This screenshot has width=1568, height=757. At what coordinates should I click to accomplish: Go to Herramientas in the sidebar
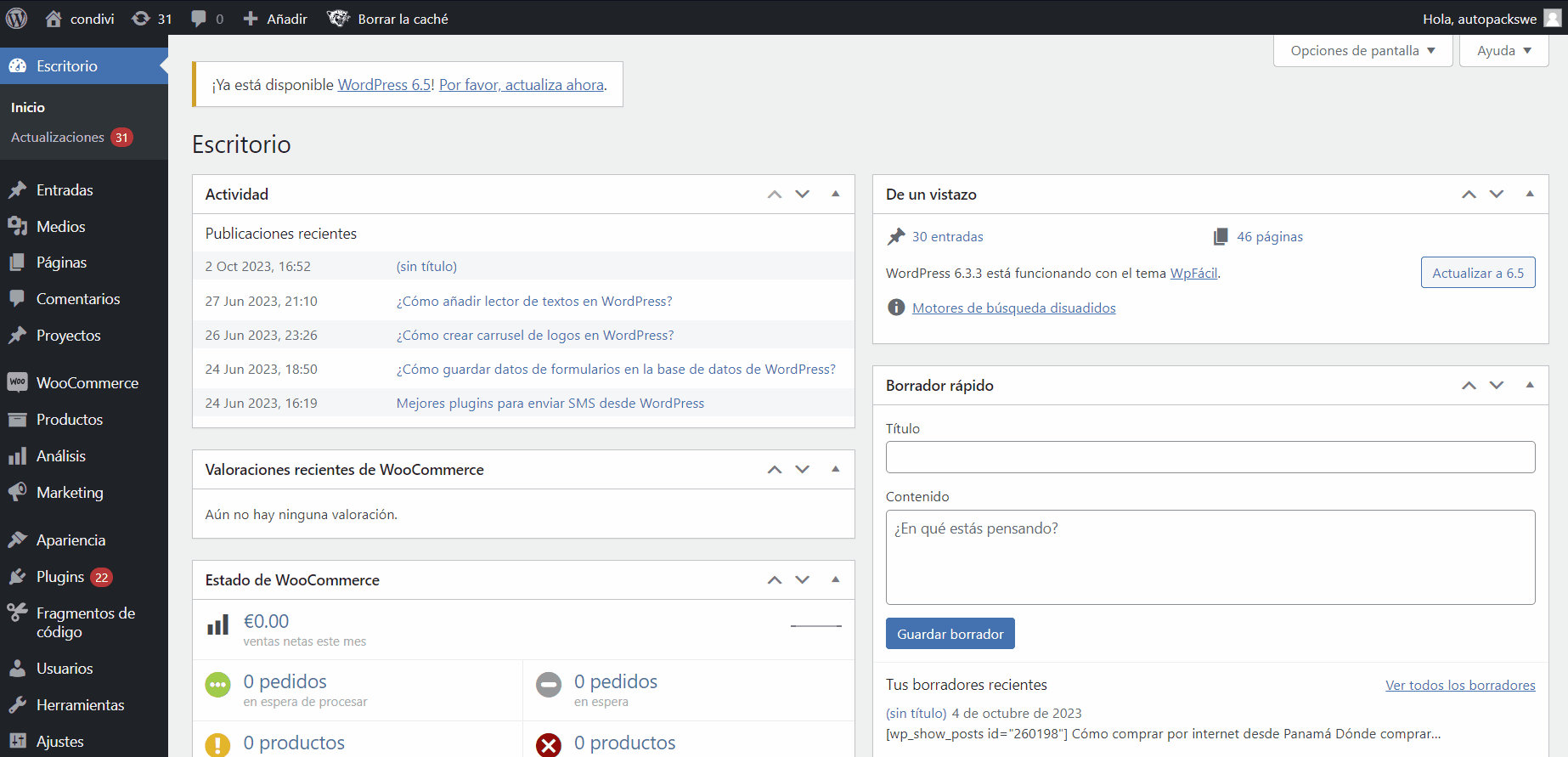click(80, 705)
